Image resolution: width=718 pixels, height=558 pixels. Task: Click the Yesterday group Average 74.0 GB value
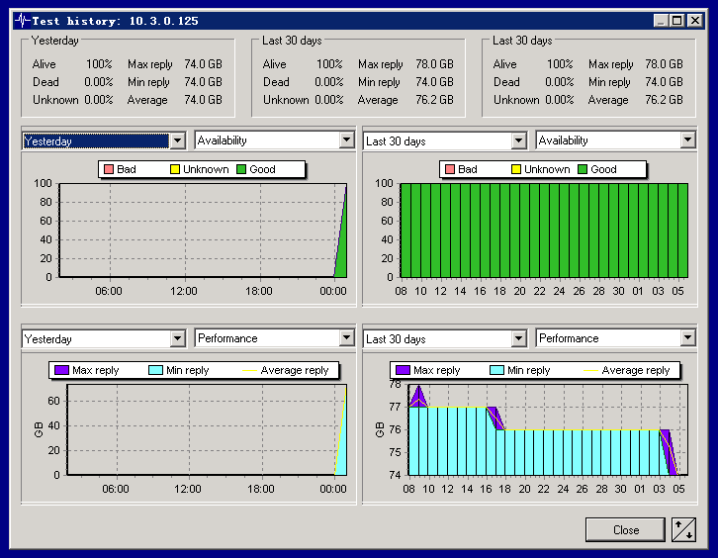point(203,100)
